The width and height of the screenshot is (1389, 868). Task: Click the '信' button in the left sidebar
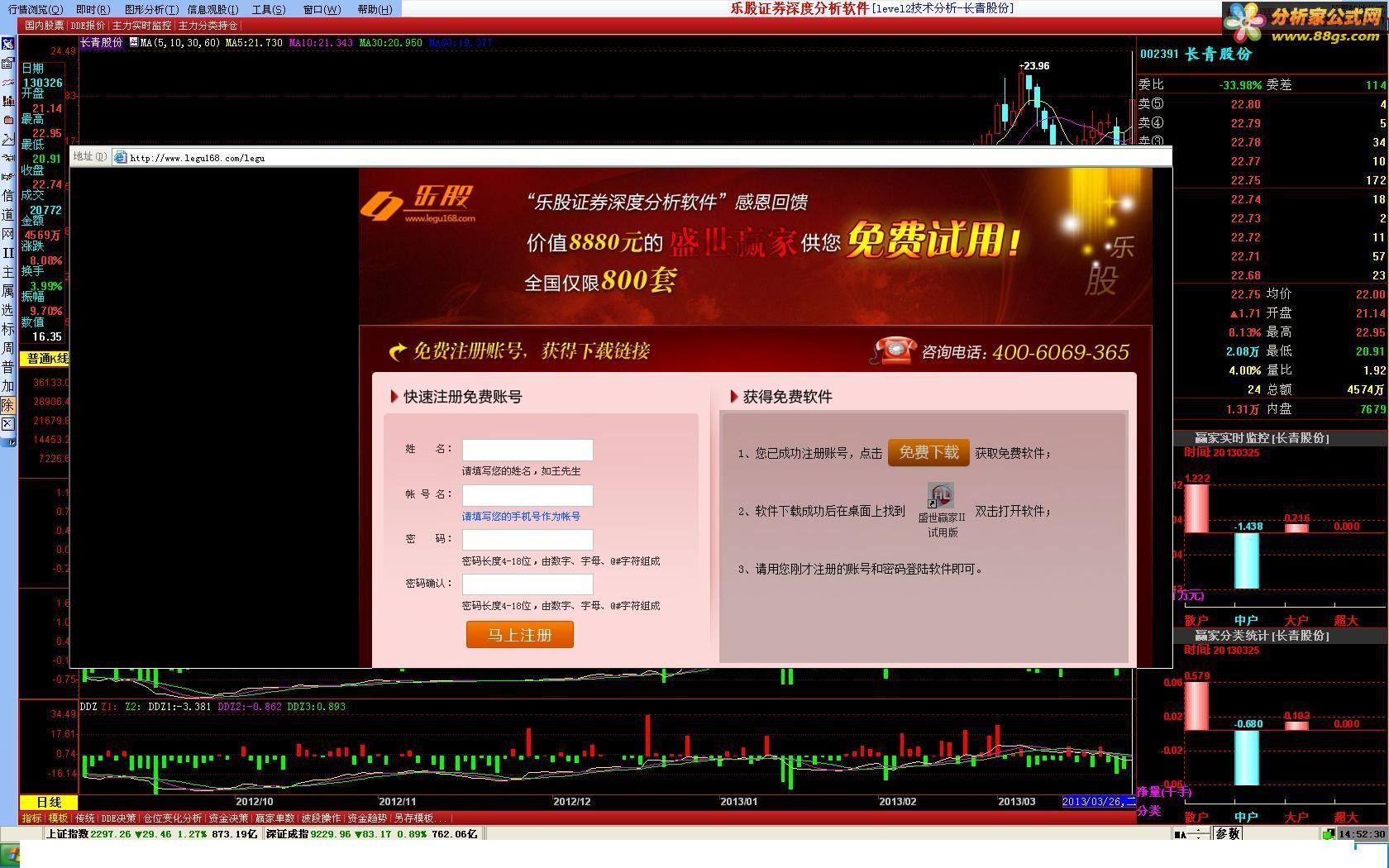(x=7, y=196)
